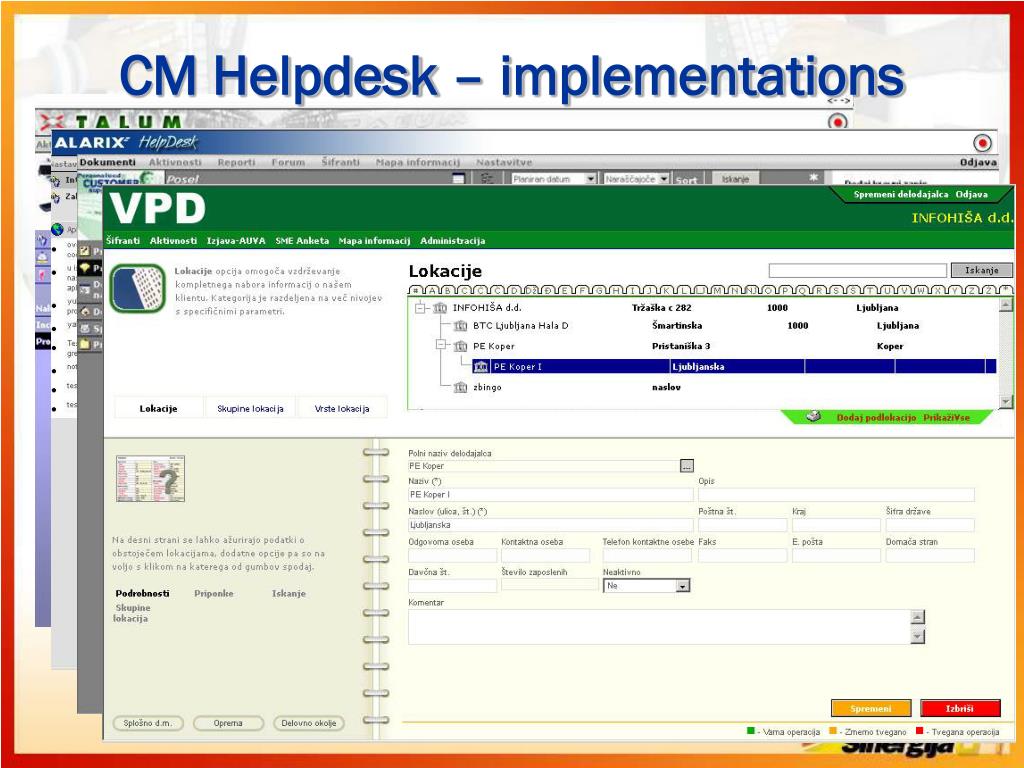1024x768 pixels.
Task: Click the calendar icon in ALARIX Posel toolbar
Action: pyautogui.click(x=459, y=178)
